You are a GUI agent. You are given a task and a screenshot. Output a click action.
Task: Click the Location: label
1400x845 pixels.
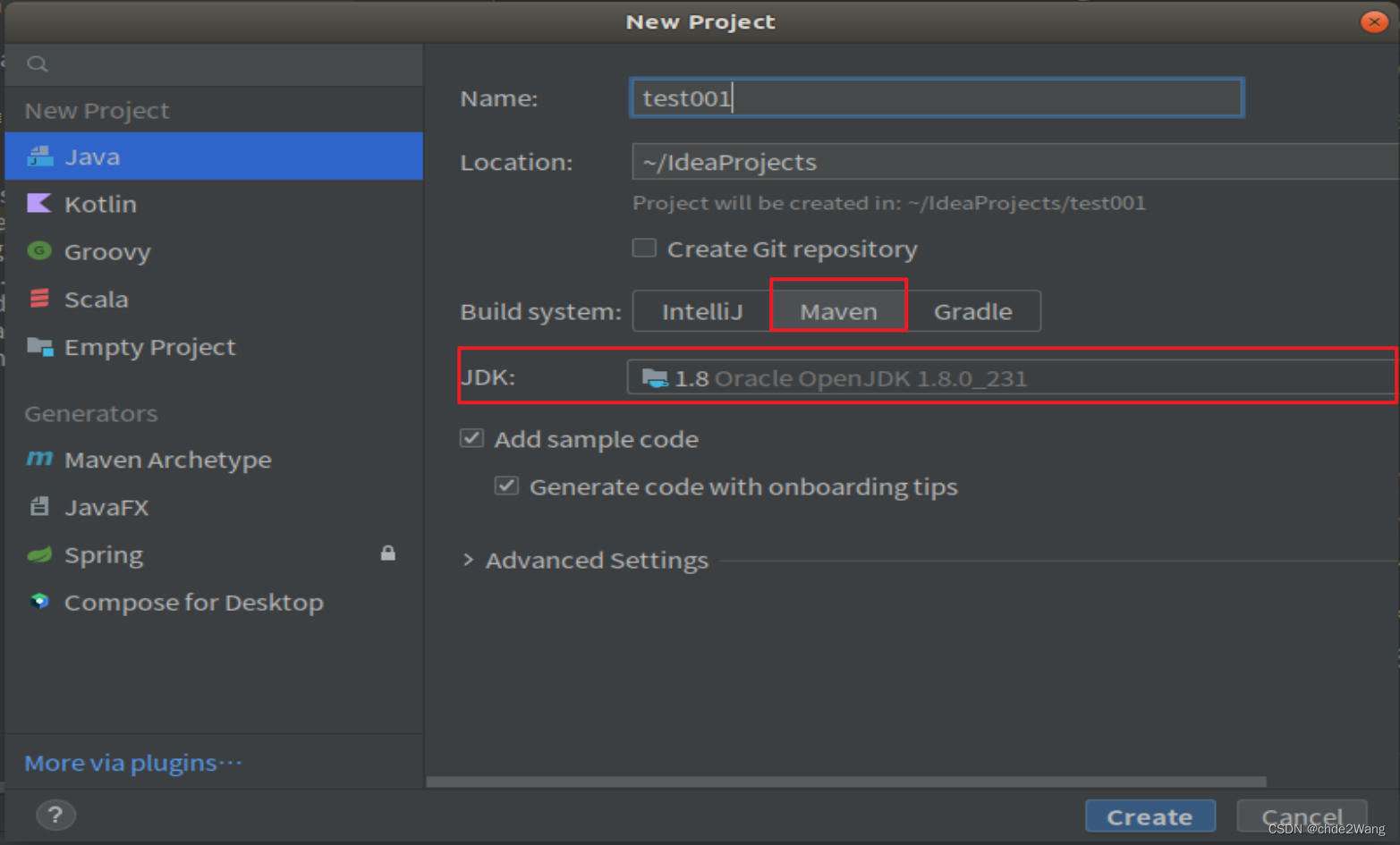coord(516,162)
